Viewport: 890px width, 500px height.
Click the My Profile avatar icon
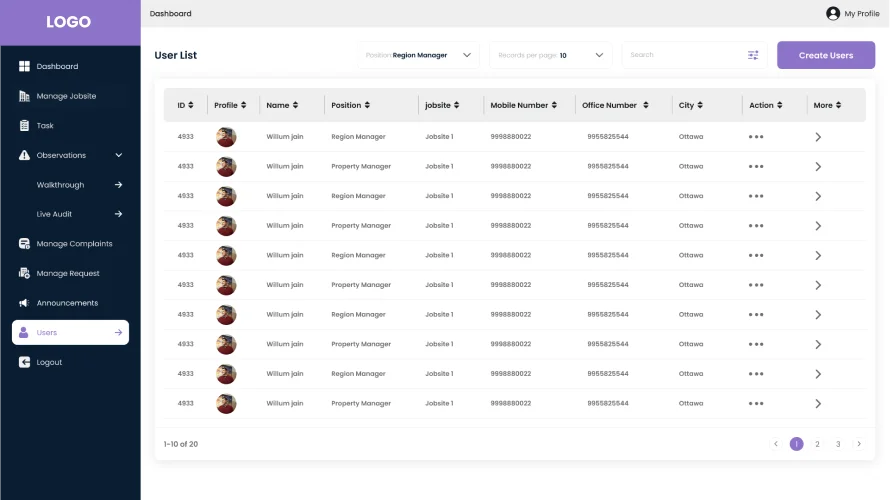(x=833, y=14)
